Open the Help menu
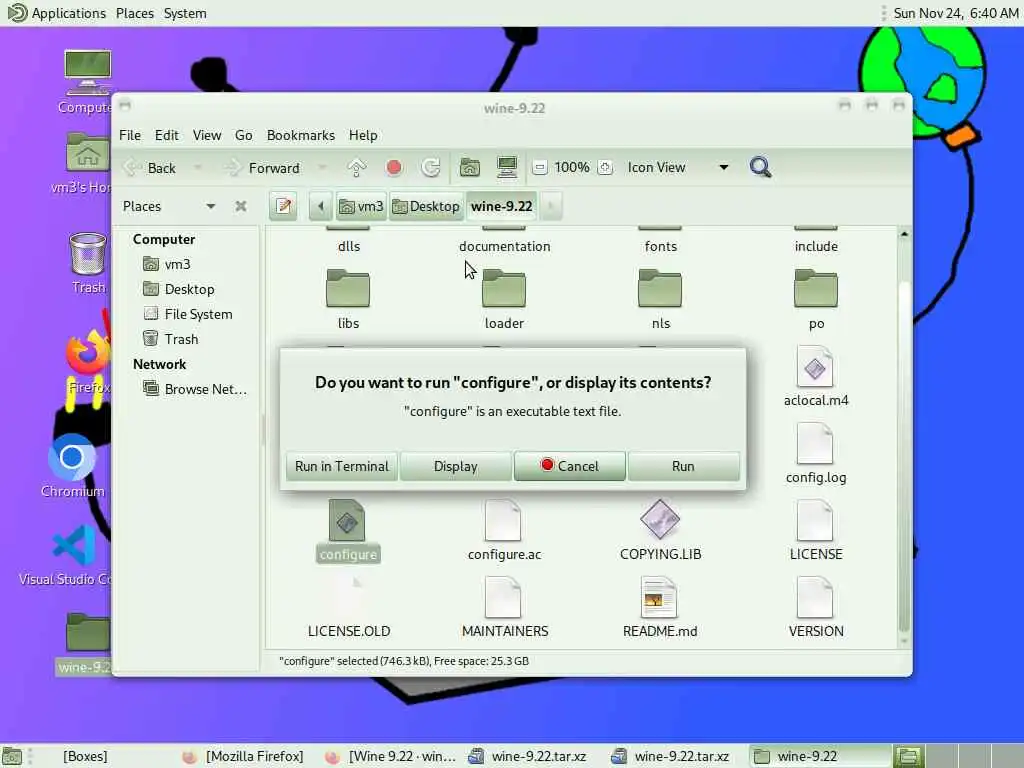This screenshot has width=1024, height=768. 363,135
